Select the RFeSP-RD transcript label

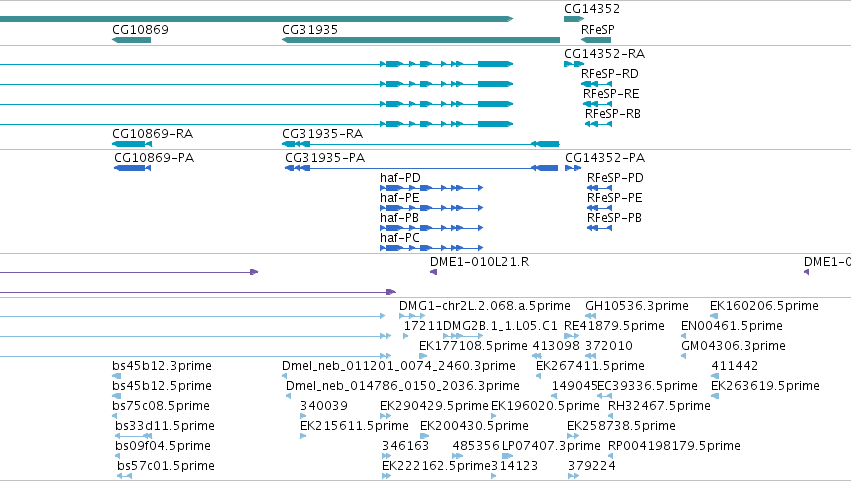[609, 73]
